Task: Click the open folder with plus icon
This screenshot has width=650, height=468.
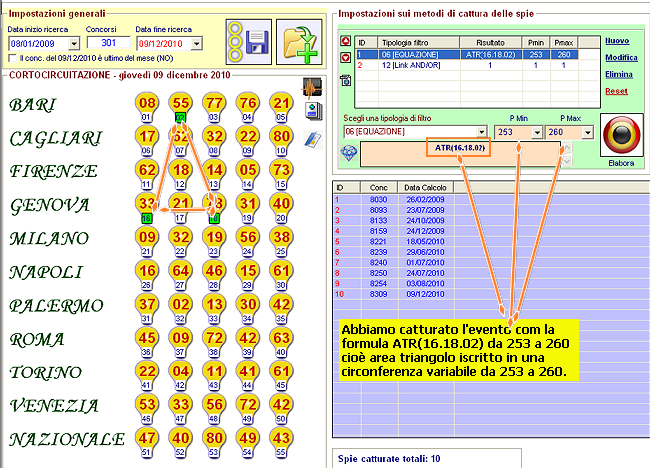Action: tap(299, 42)
